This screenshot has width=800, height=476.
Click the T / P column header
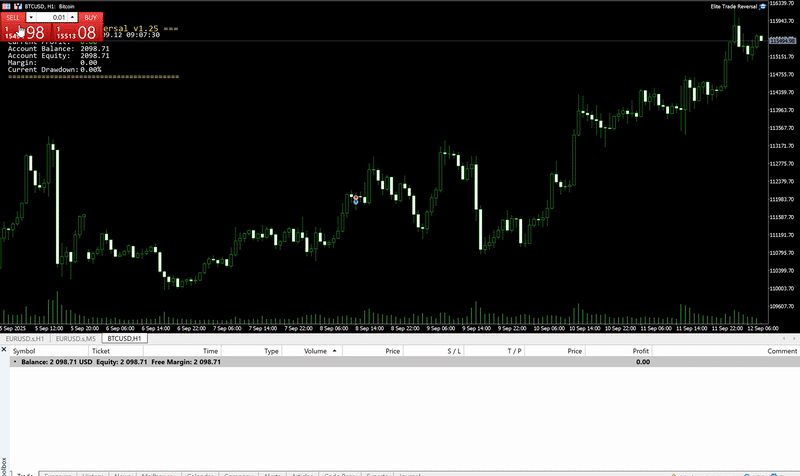494,351
